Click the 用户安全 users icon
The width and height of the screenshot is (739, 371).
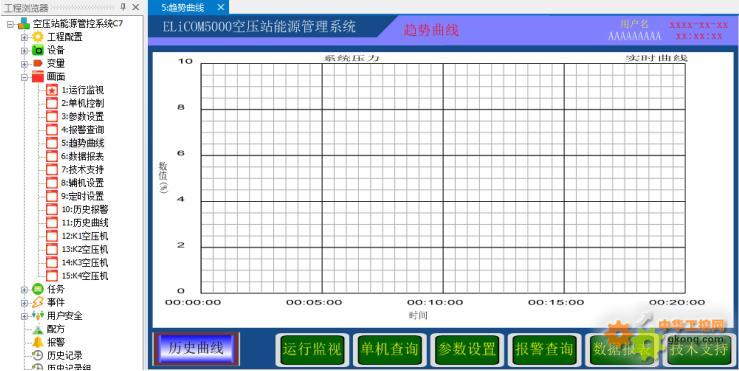click(38, 315)
